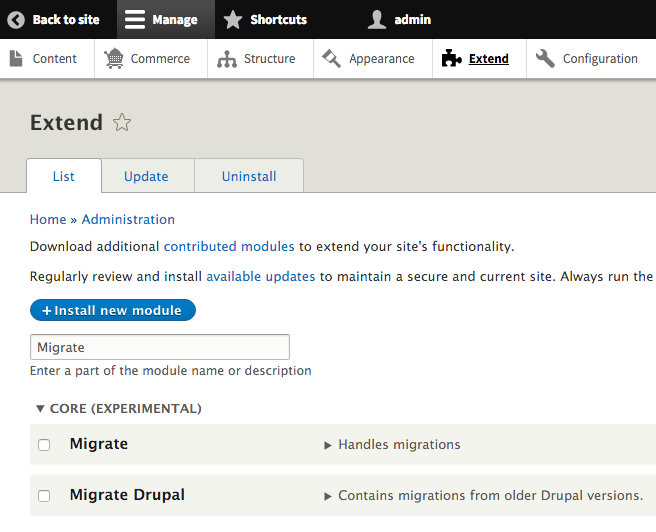The image size is (656, 532).
Task: Open the Appearance paintbrush icon
Action: tap(331, 59)
